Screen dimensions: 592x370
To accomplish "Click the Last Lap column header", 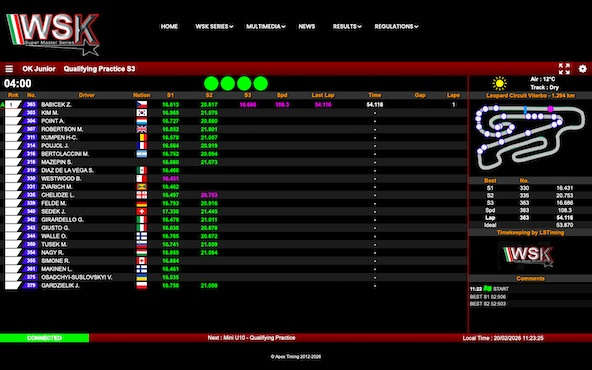I will [x=323, y=95].
